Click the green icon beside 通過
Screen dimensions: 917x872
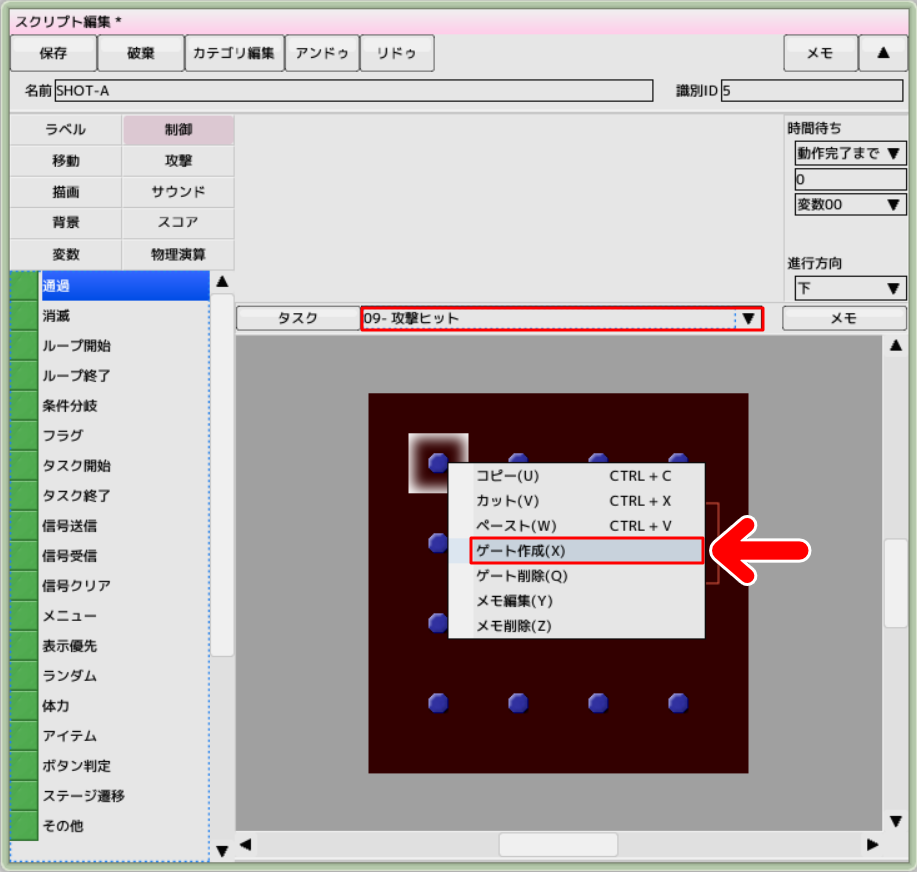[24, 286]
